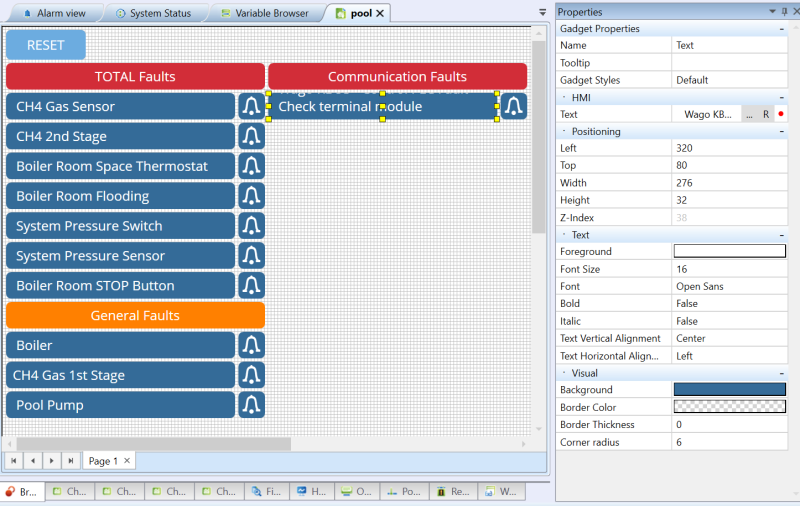Select the Pool Pump label
The image size is (800, 506).
coord(120,405)
